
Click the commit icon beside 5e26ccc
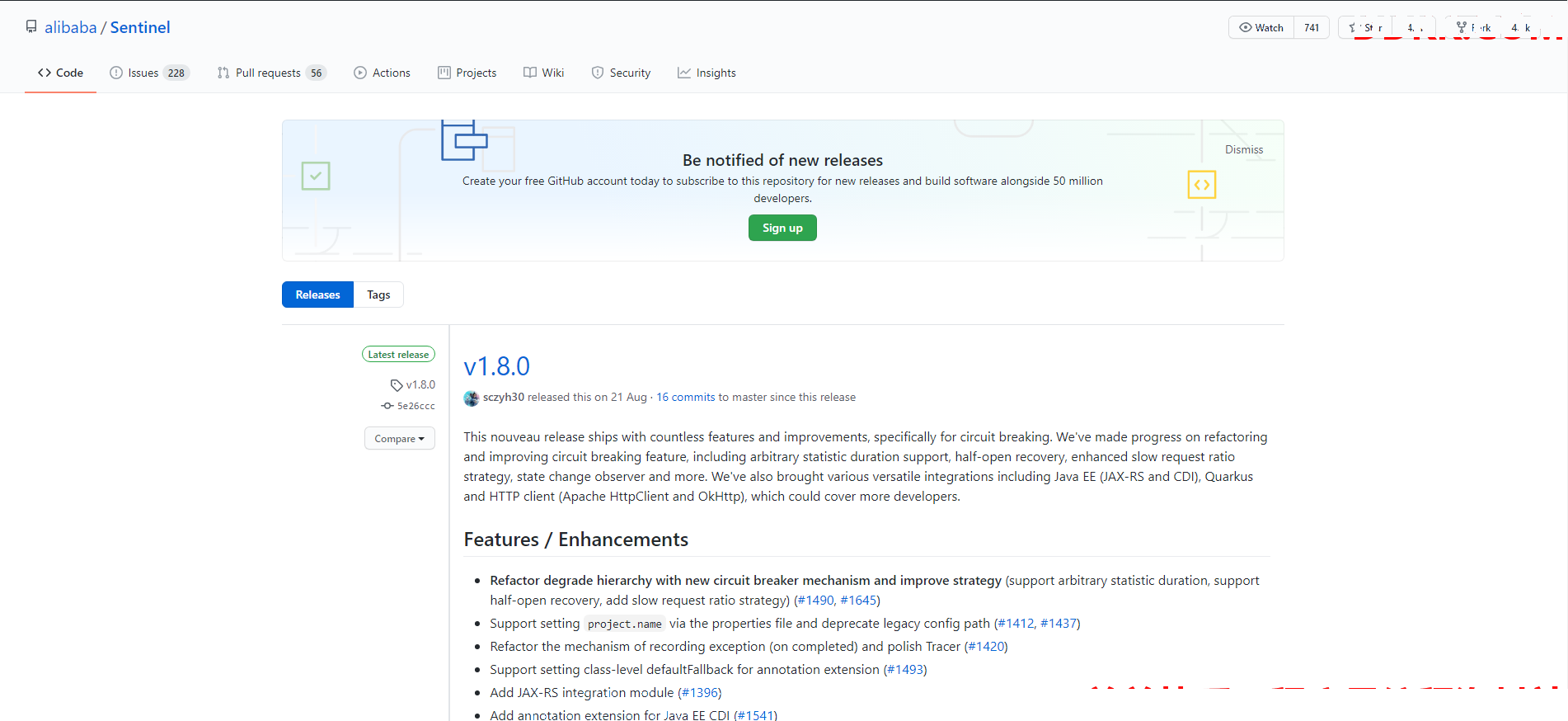pyautogui.click(x=387, y=406)
